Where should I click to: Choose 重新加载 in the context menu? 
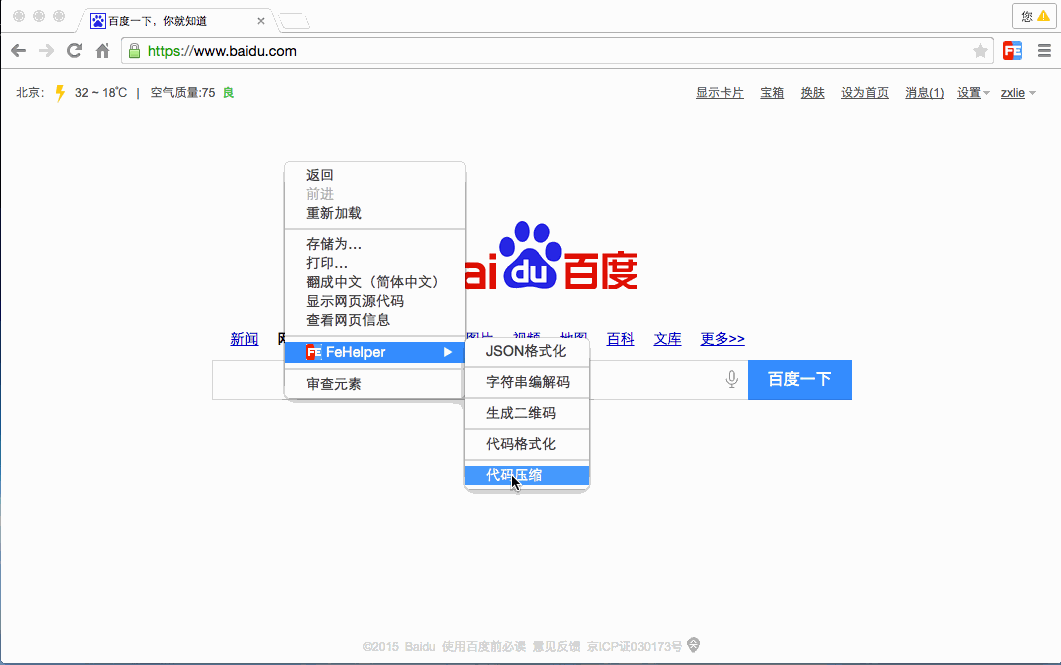375,213
